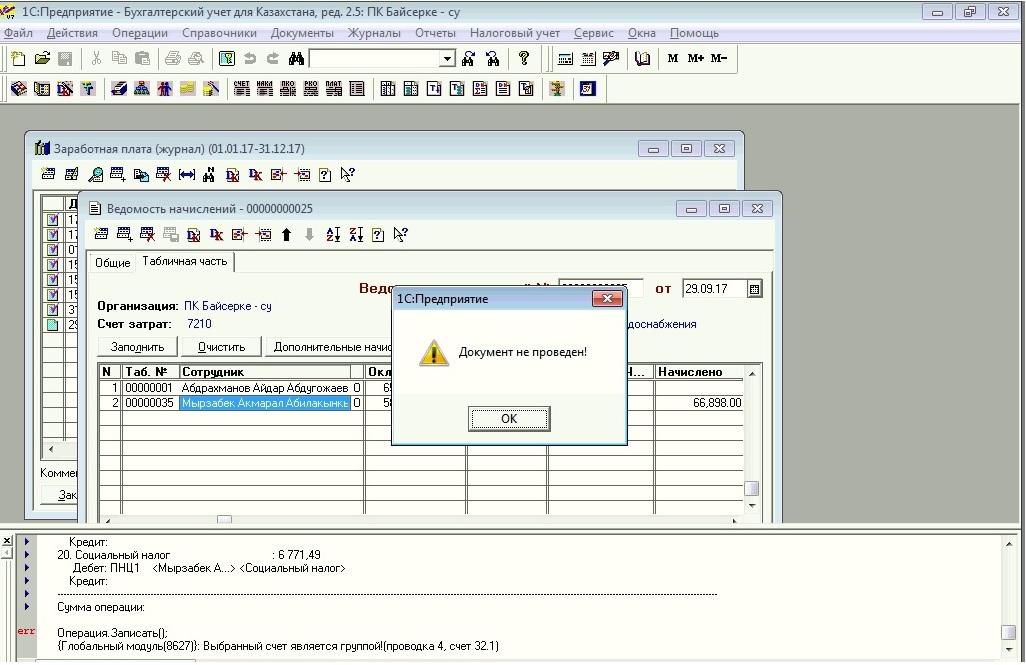This screenshot has height=665, width=1026.
Task: Click the yellow question mark help icon
Action: 523,59
